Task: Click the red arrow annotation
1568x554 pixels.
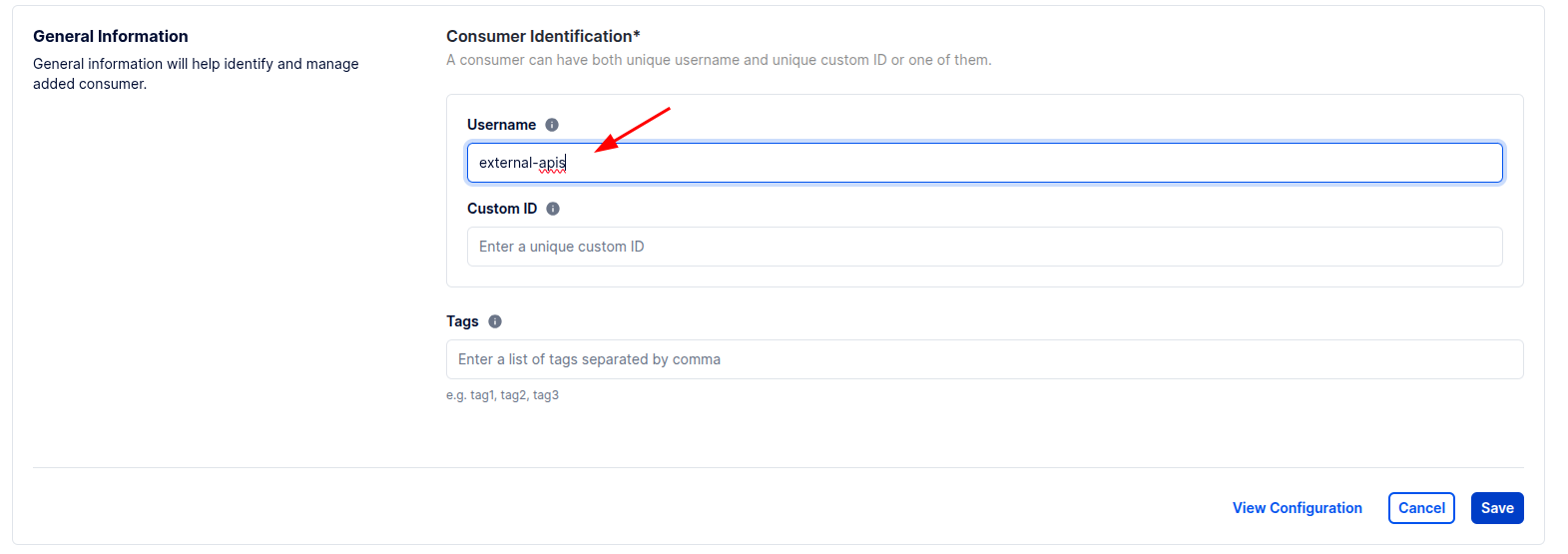Action: coord(632,130)
